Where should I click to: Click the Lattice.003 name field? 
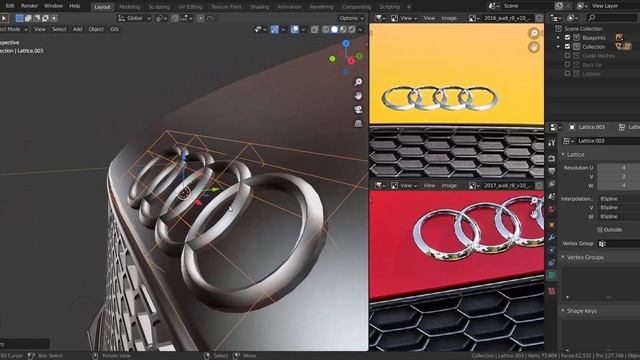(x=608, y=141)
